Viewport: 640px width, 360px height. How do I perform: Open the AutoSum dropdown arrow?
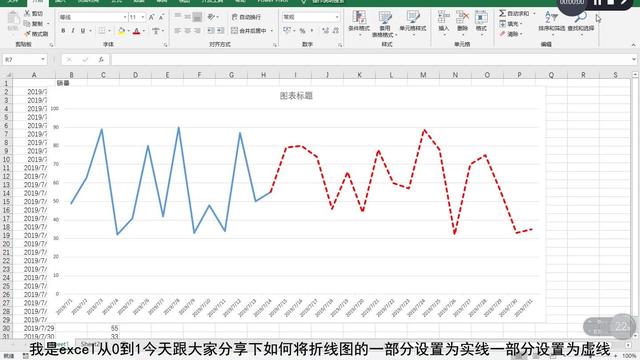click(x=534, y=14)
